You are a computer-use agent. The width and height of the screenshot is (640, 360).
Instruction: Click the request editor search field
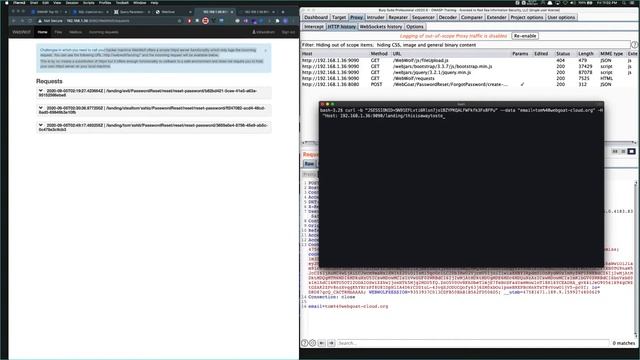coord(473,343)
